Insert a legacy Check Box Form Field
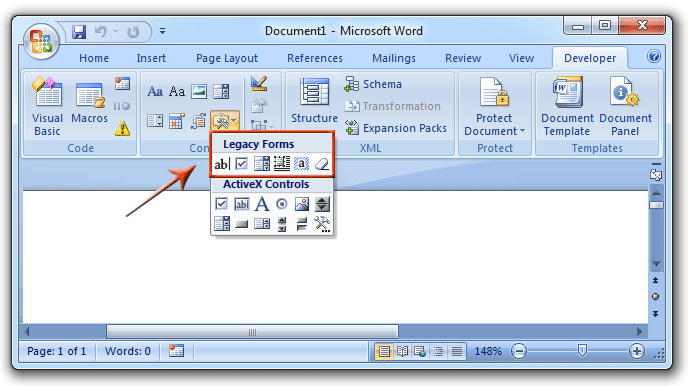The width and height of the screenshot is (688, 386). tap(241, 164)
